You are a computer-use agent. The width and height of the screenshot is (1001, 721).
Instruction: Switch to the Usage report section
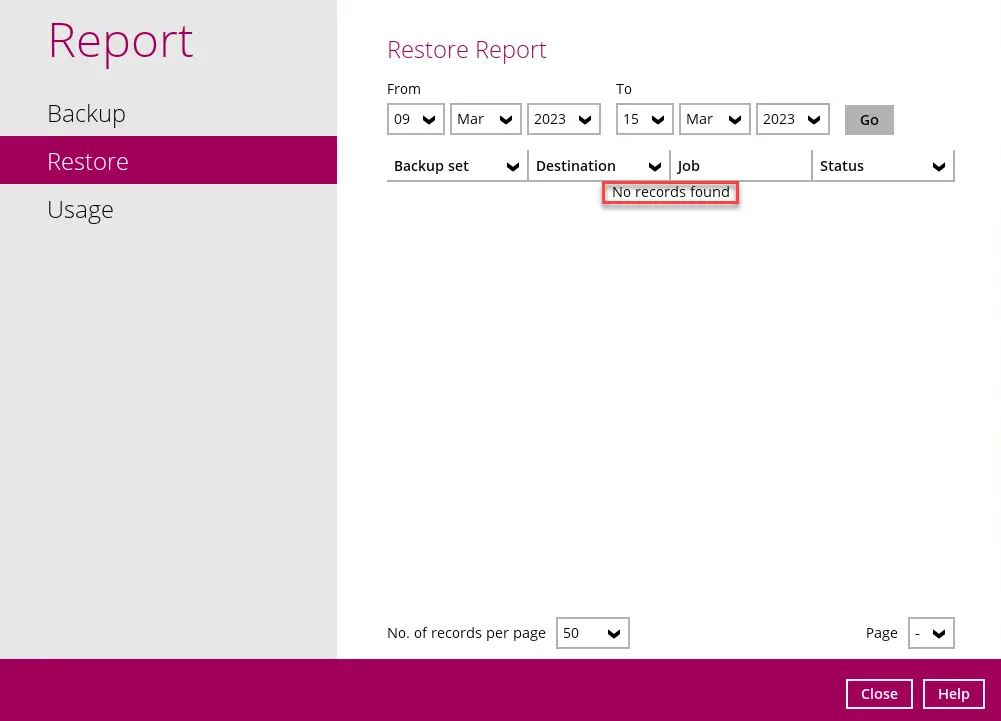point(80,209)
